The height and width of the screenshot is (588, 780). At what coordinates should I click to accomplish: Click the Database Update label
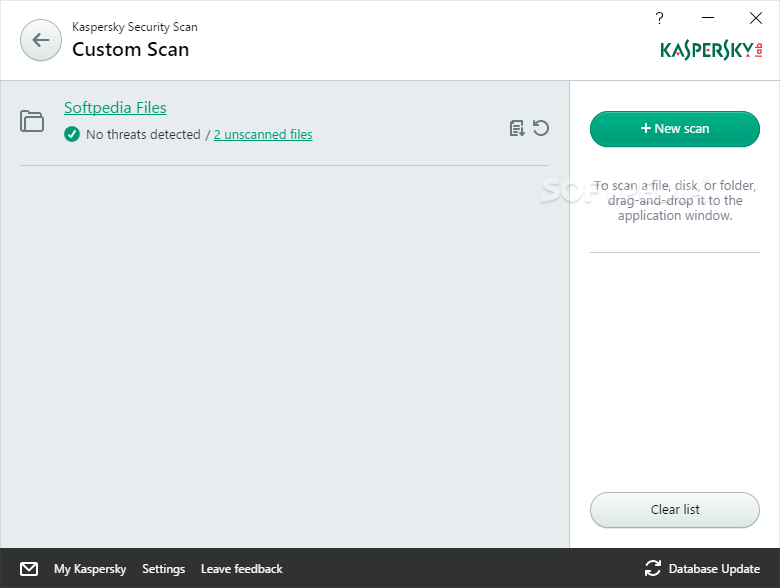coord(714,569)
